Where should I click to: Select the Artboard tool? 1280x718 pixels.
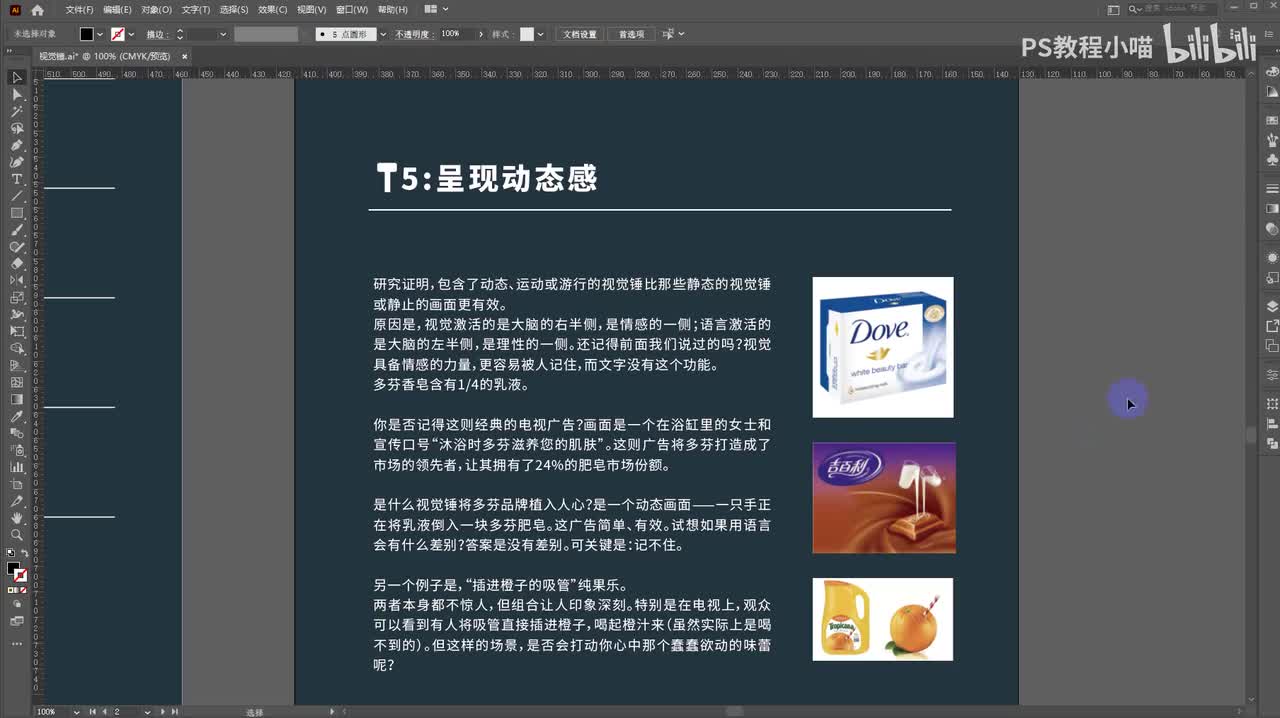pyautogui.click(x=17, y=484)
